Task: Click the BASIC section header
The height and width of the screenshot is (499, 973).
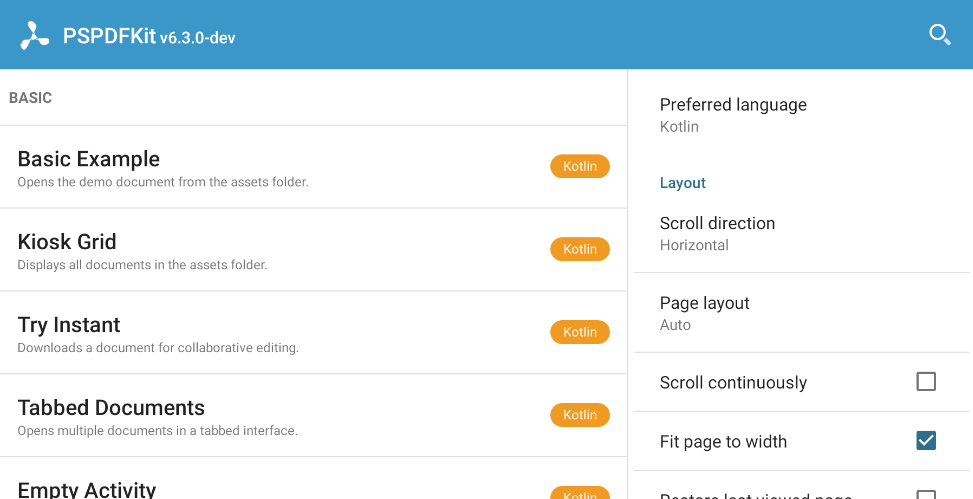Action: coord(31,98)
